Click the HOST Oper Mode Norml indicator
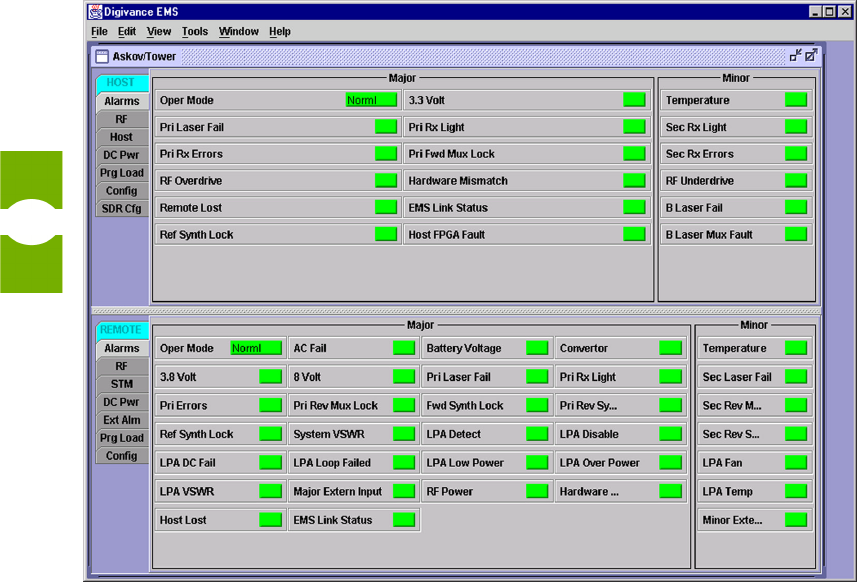Viewport: 857px width, 582px height. click(372, 100)
